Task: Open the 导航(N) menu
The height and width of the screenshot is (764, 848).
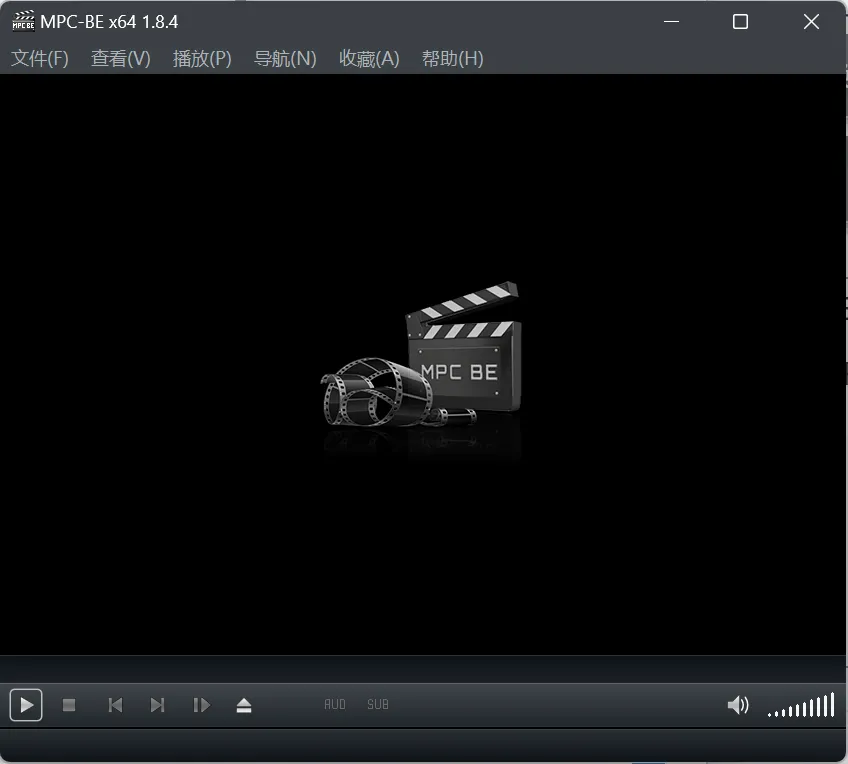Action: click(x=285, y=59)
